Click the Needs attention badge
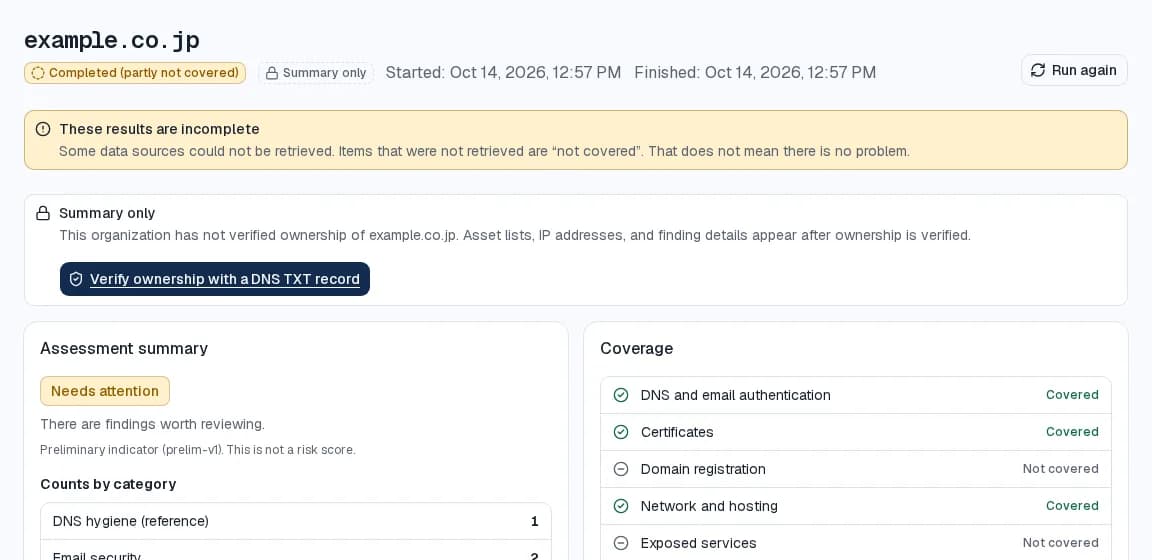The width and height of the screenshot is (1152, 560). pyautogui.click(x=105, y=391)
